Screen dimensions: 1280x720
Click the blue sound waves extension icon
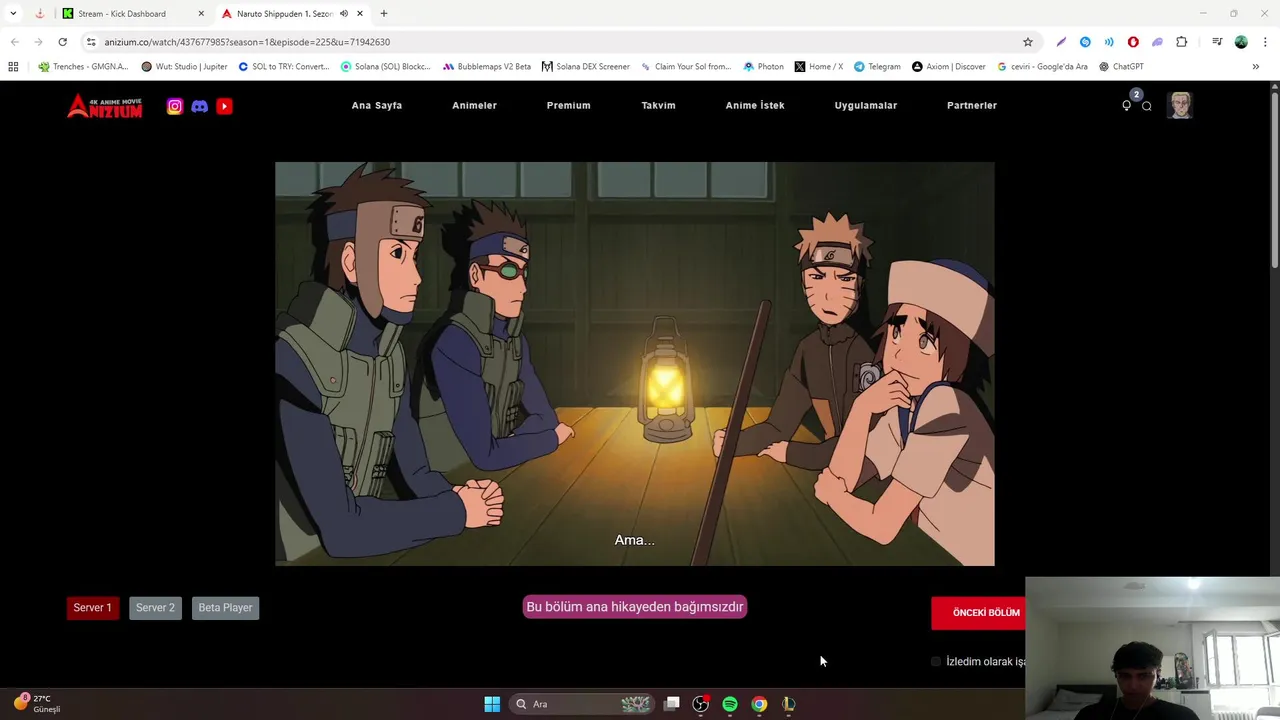[x=1109, y=42]
